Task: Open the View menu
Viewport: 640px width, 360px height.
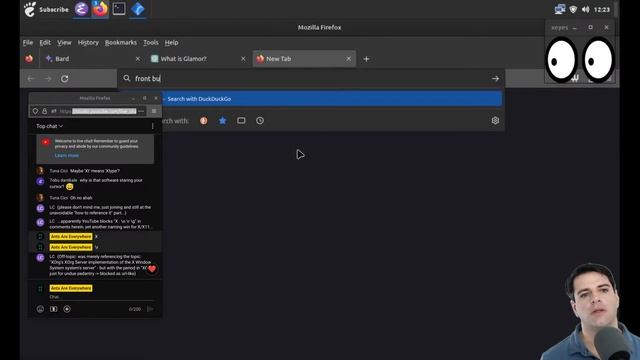Action: (x=64, y=42)
